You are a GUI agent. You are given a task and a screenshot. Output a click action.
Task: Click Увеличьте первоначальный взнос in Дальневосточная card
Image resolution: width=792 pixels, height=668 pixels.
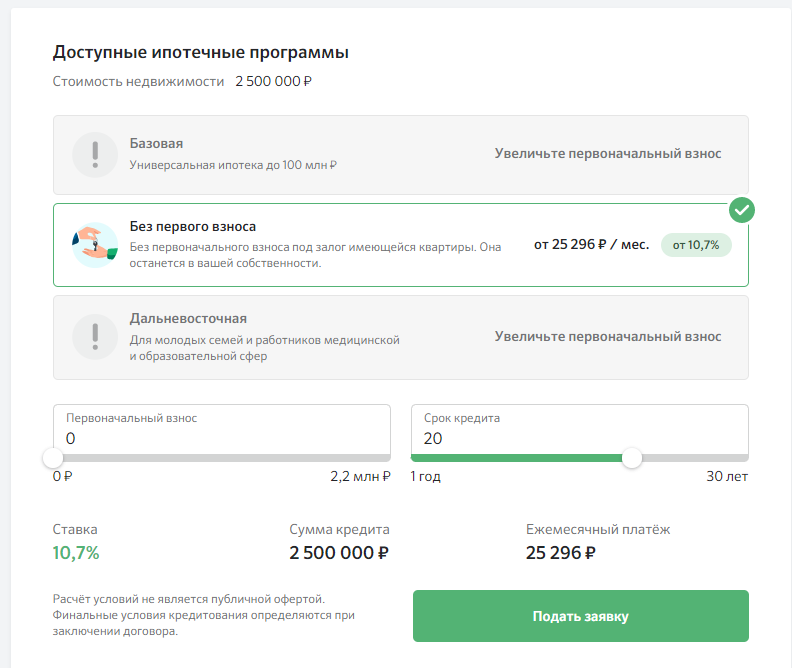[607, 337]
